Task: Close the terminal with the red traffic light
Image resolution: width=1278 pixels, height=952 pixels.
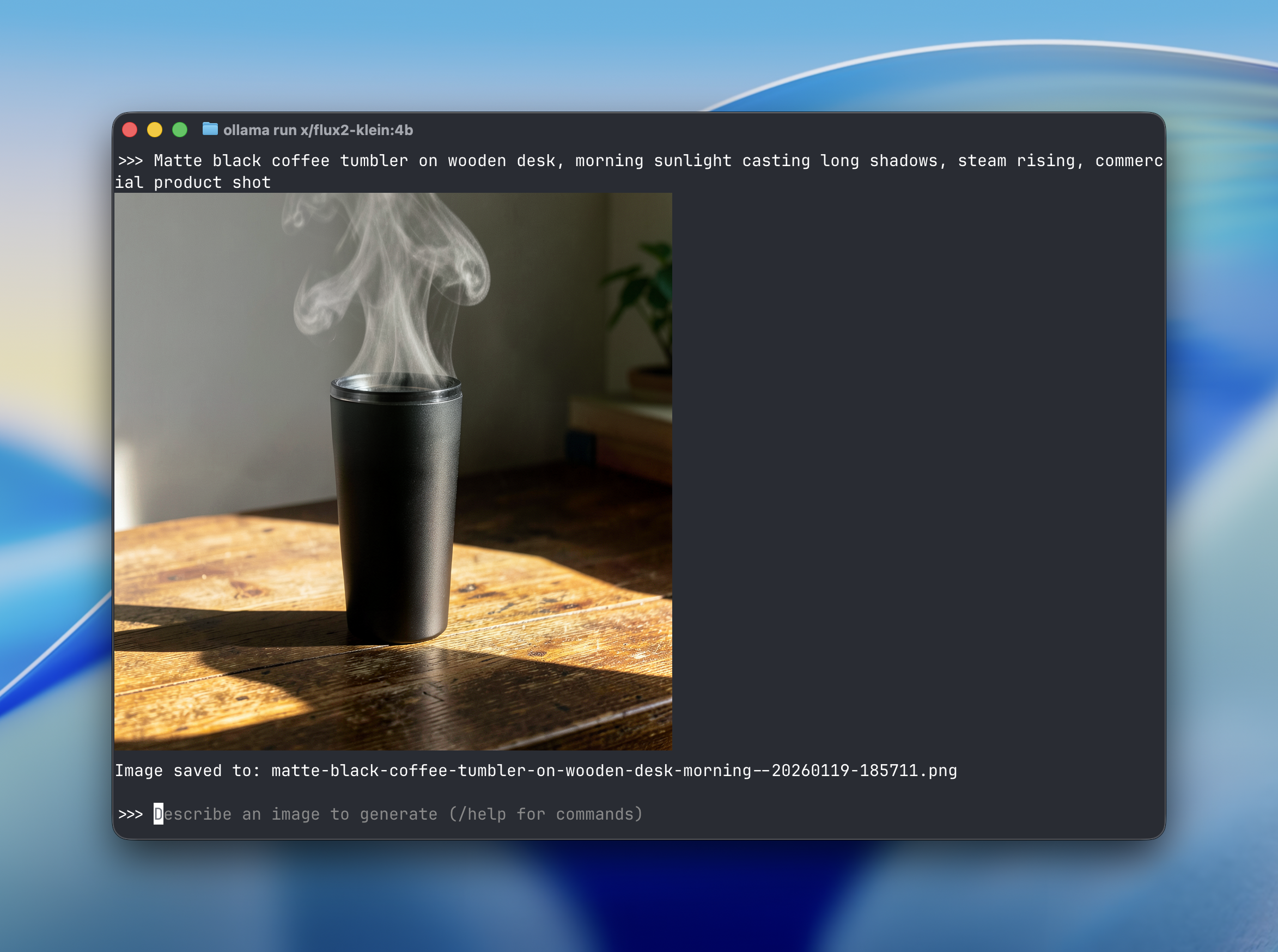Action: 130,130
